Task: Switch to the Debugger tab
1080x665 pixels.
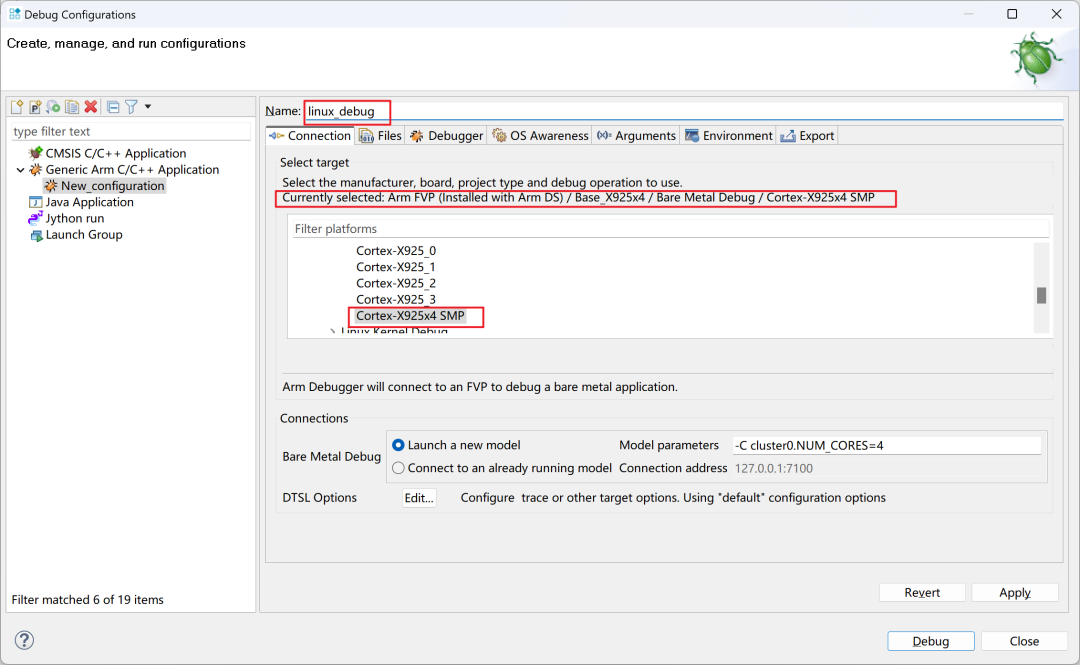Action: coord(446,136)
